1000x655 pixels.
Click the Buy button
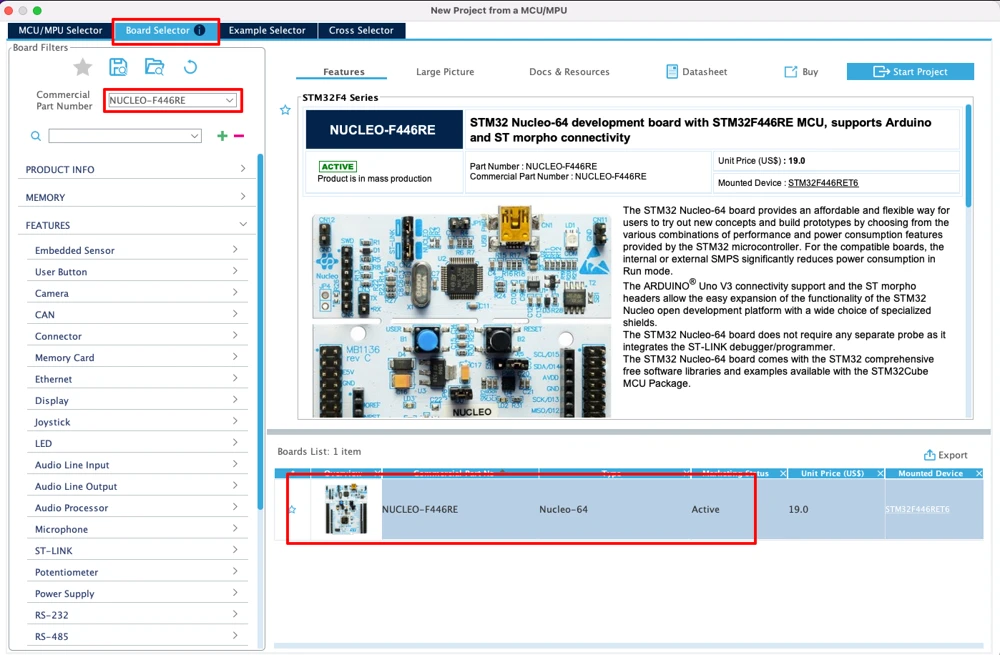(801, 71)
